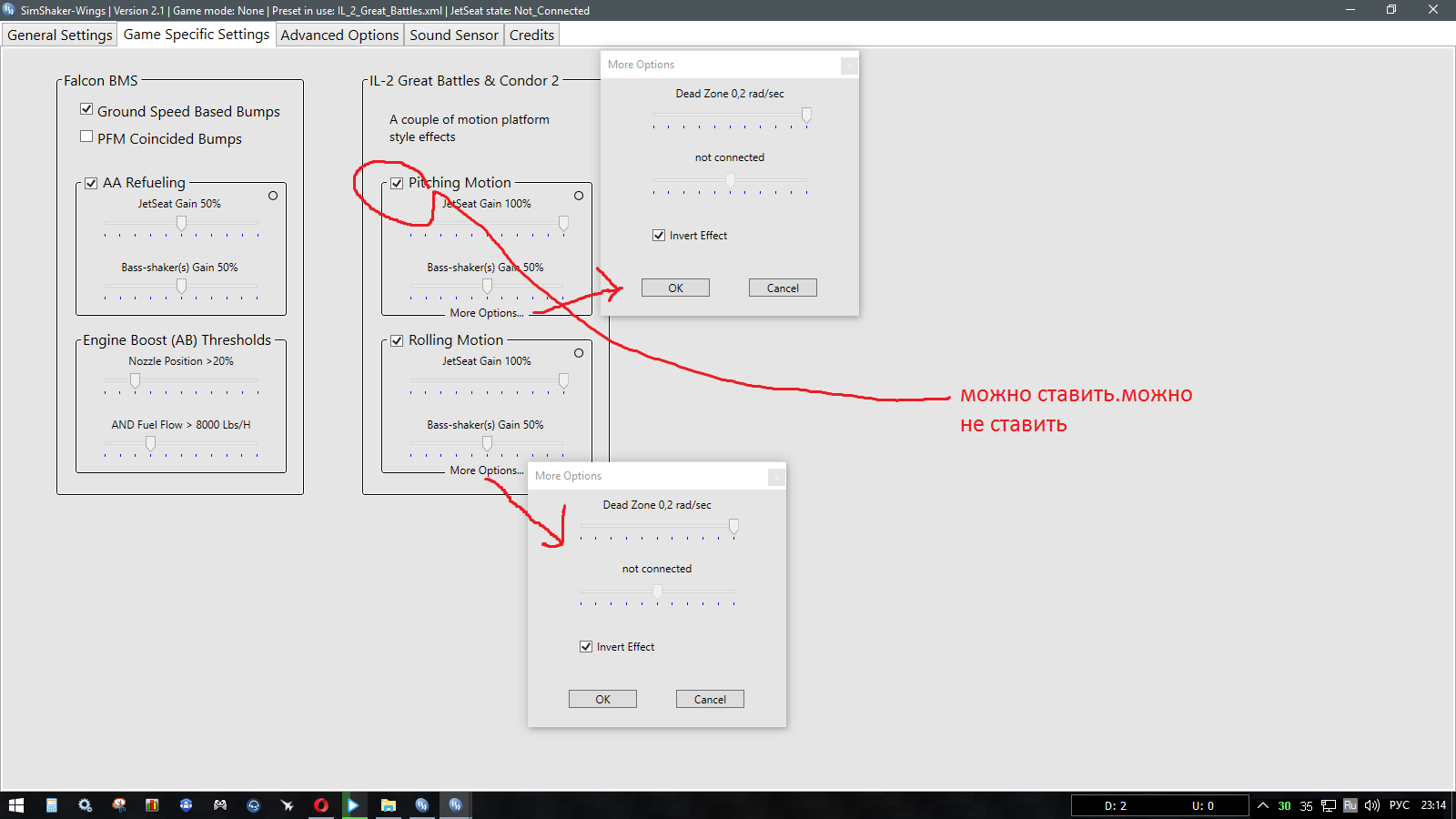
Task: Toggle the Pitching Motion checkbox
Action: point(397,183)
